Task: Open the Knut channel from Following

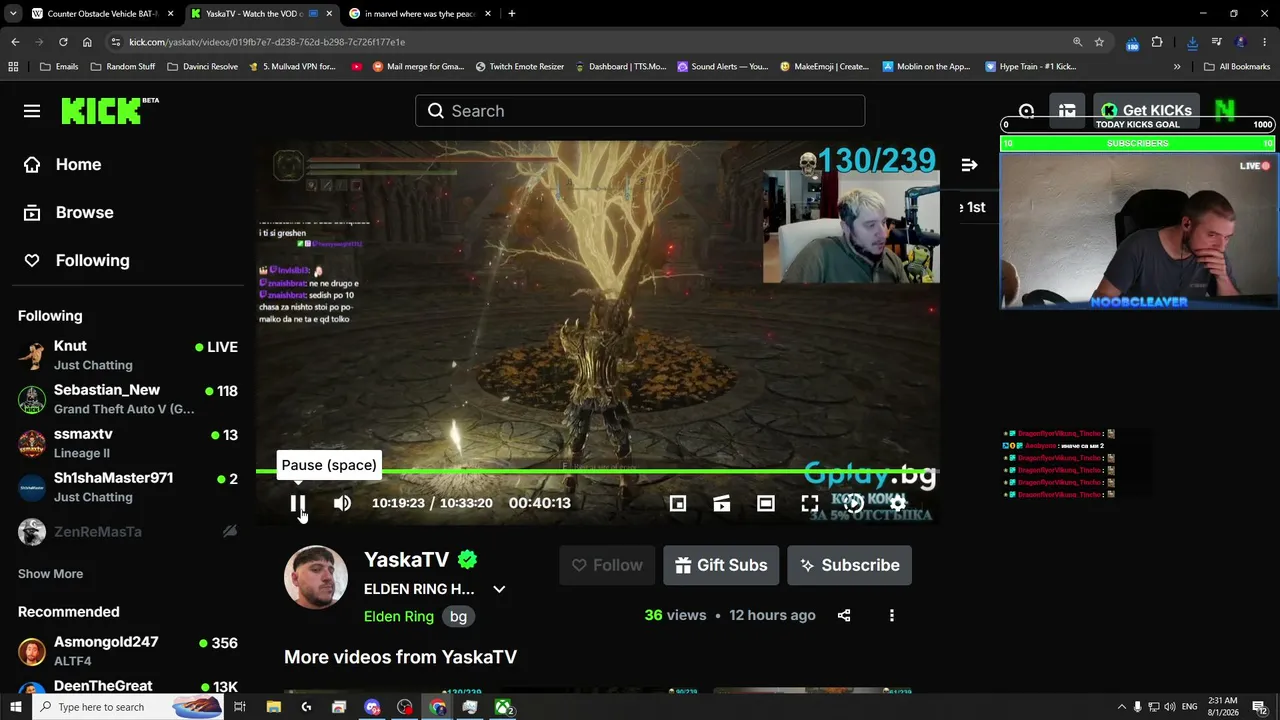Action: coord(128,355)
